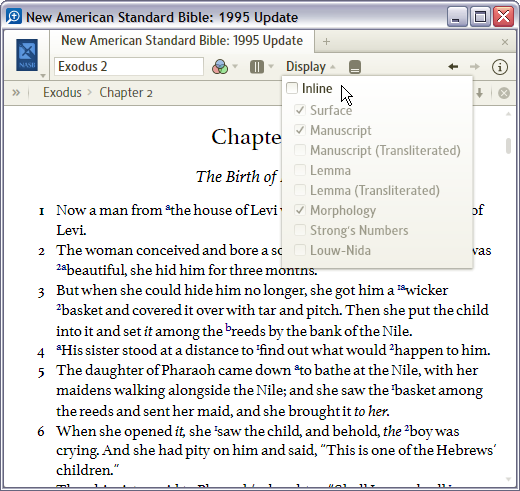This screenshot has height=491, width=520.
Task: Open footnote a before 'the house of Levi'
Action: click(x=168, y=207)
